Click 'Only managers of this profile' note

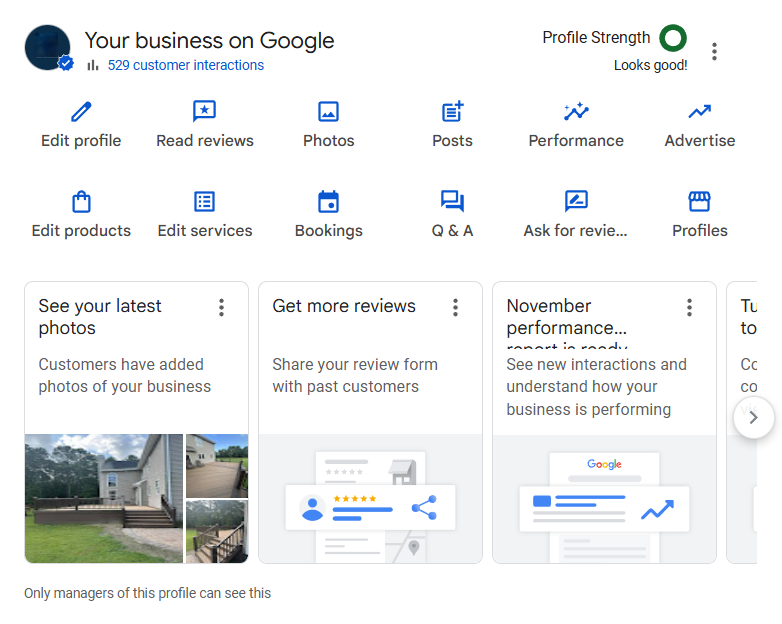[148, 593]
